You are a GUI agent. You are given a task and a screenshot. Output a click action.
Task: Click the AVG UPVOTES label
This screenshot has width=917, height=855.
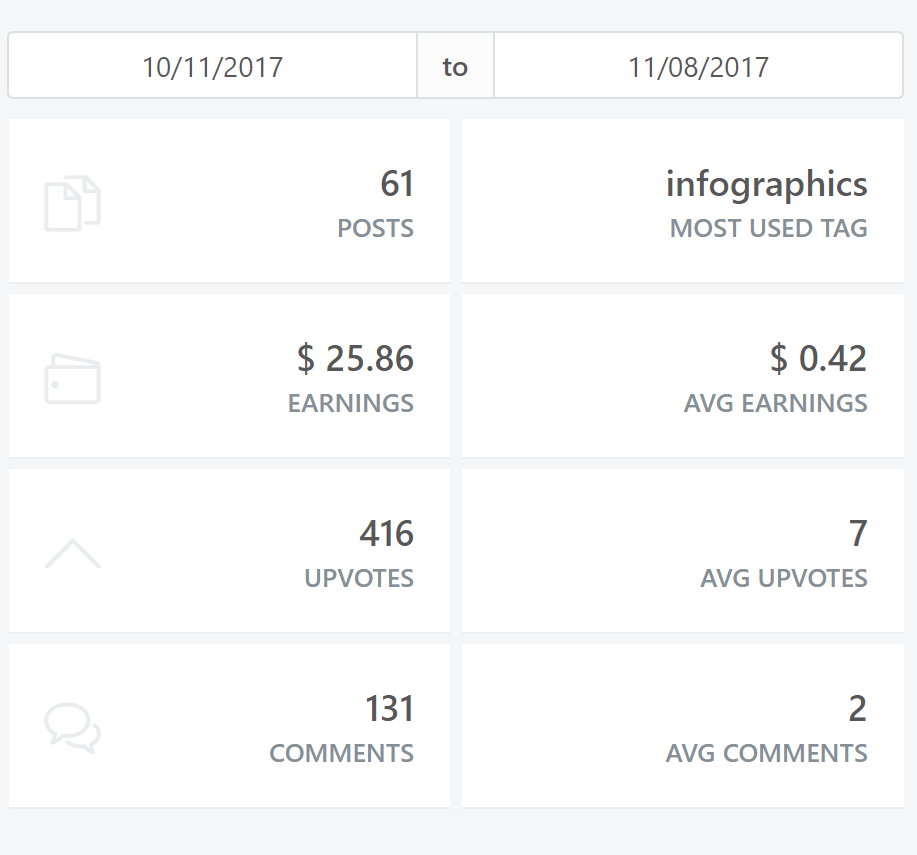click(x=784, y=579)
